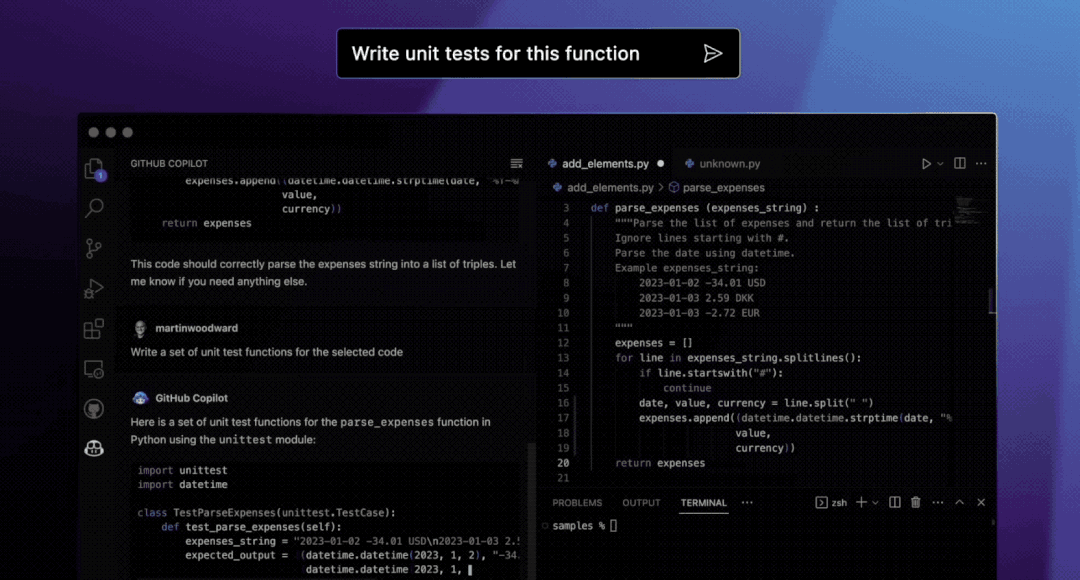Image resolution: width=1080 pixels, height=580 pixels.
Task: Click the 'Write unit tests for this function' input field
Action: [x=538, y=54]
